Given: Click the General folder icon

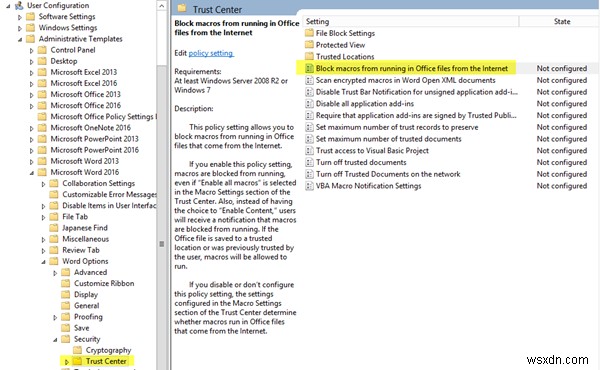Looking at the screenshot, I should click(x=66, y=305).
